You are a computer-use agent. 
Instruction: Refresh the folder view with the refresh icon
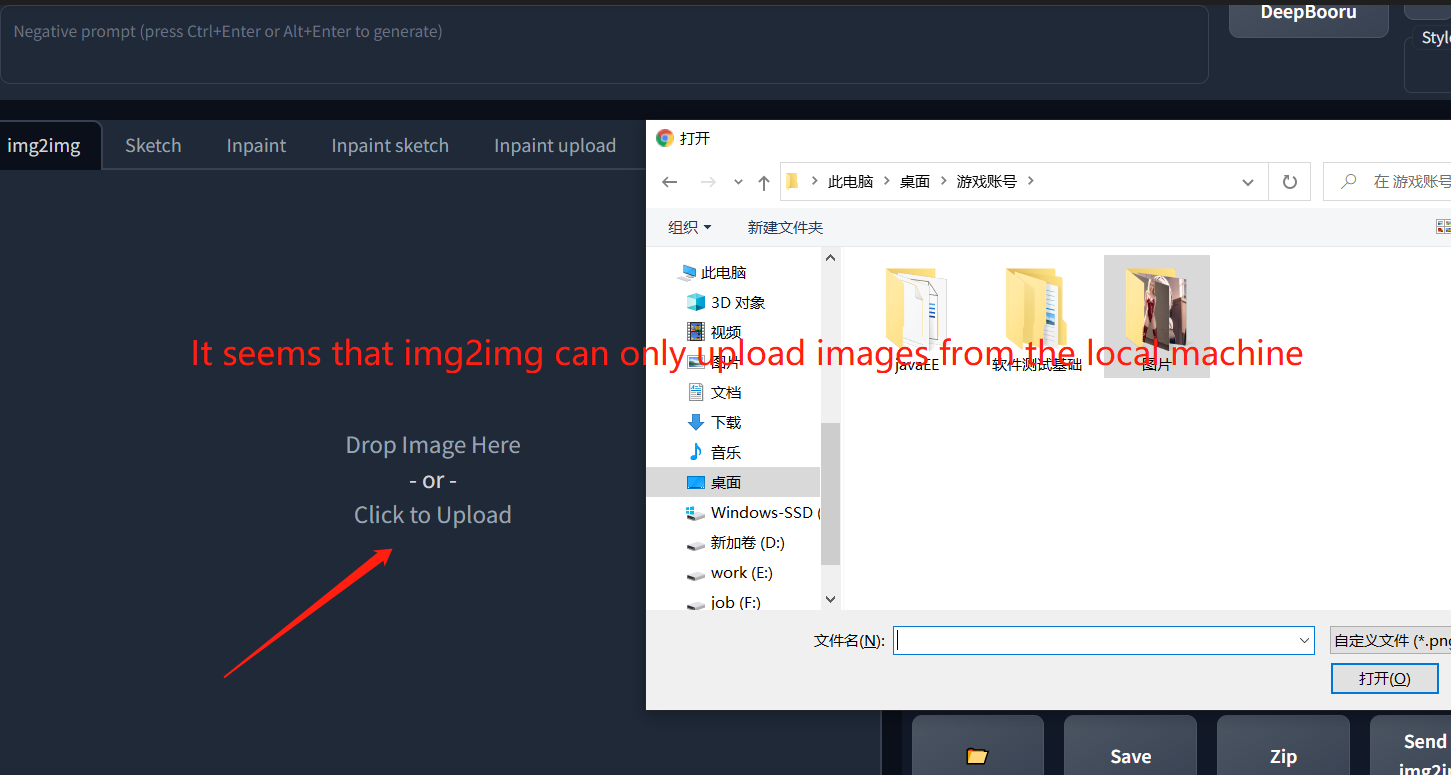[1287, 181]
